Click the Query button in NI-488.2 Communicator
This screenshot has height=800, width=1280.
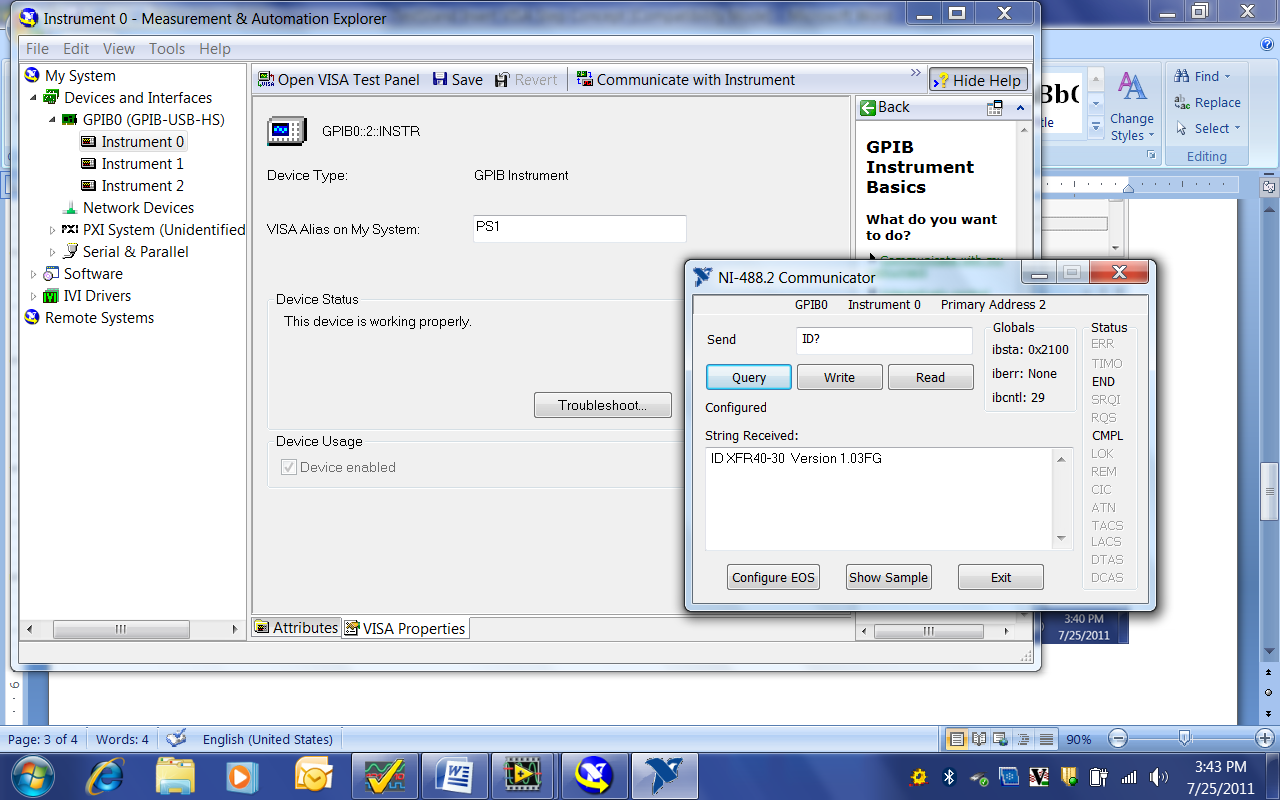coord(749,377)
